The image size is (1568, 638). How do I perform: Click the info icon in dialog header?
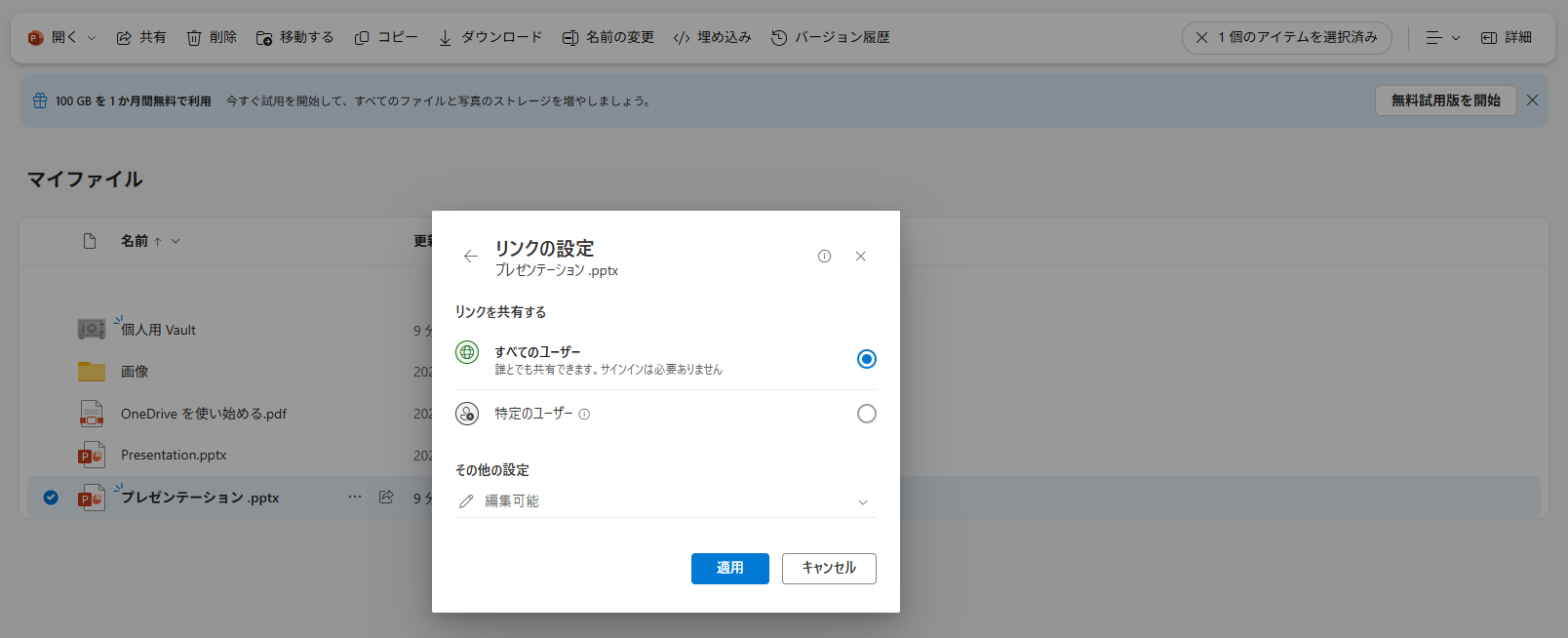click(x=824, y=257)
